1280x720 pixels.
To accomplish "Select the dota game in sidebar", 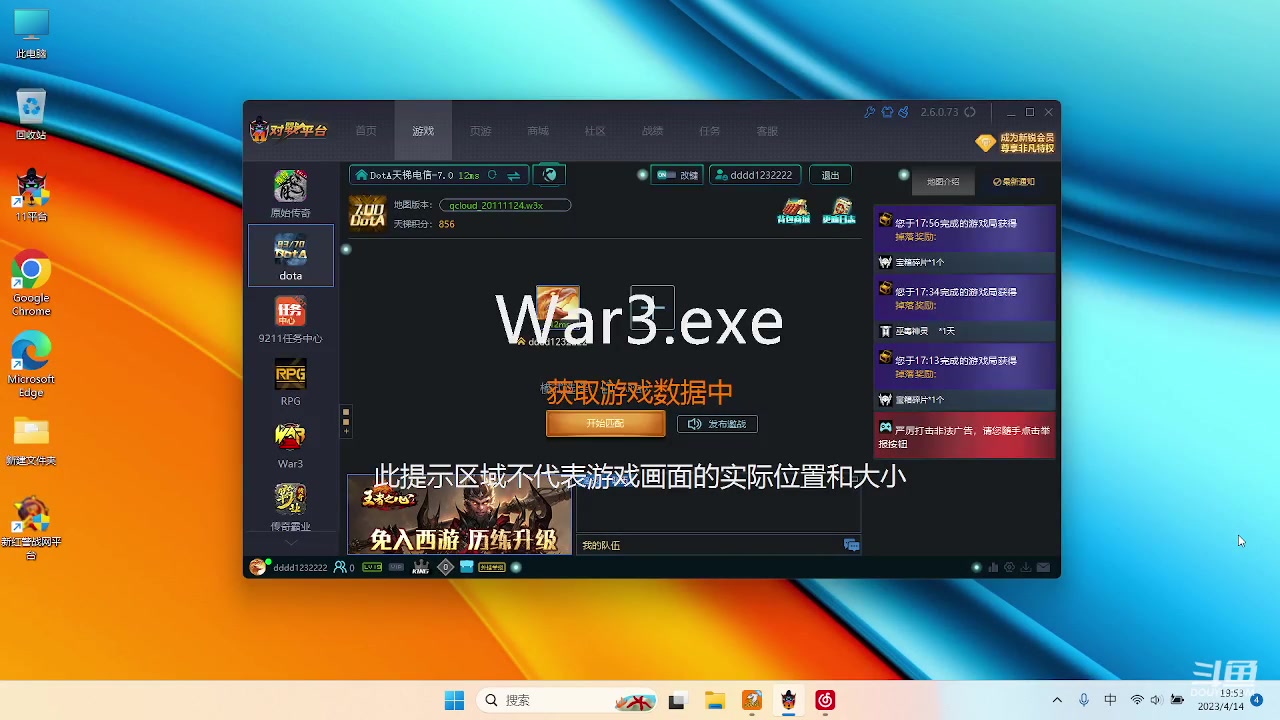I will [290, 256].
